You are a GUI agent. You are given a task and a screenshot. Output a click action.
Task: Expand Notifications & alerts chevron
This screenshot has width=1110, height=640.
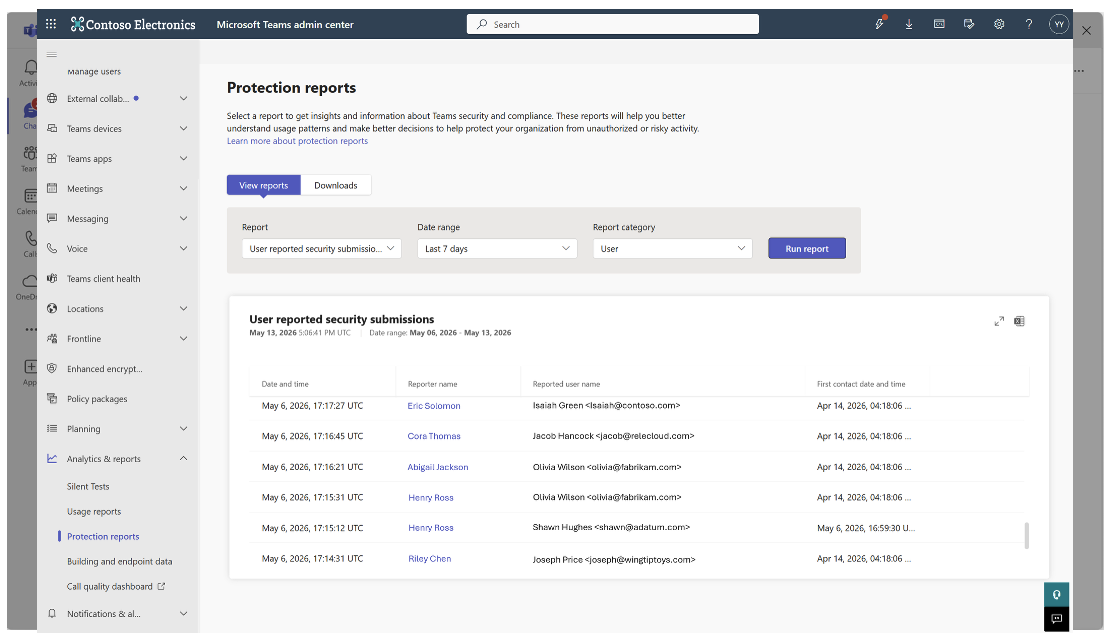coord(183,614)
